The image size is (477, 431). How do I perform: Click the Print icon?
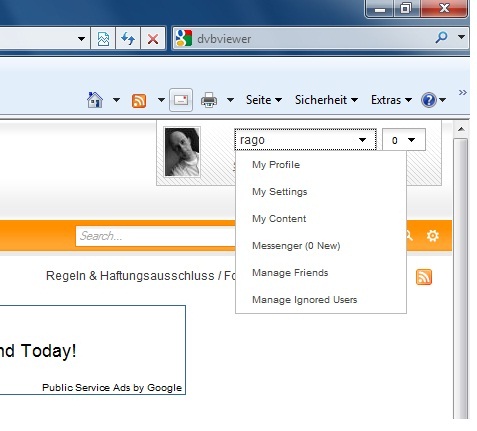pos(209,100)
